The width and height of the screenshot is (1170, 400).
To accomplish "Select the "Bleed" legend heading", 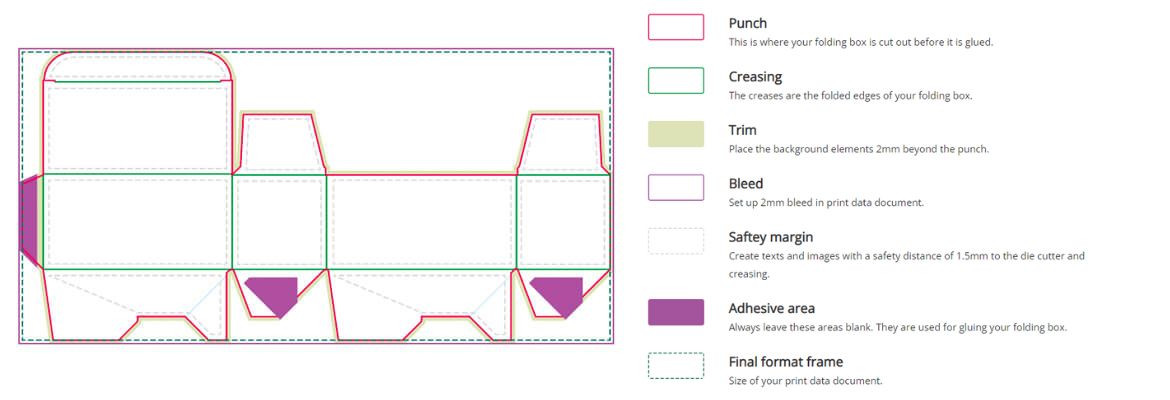I will [746, 184].
